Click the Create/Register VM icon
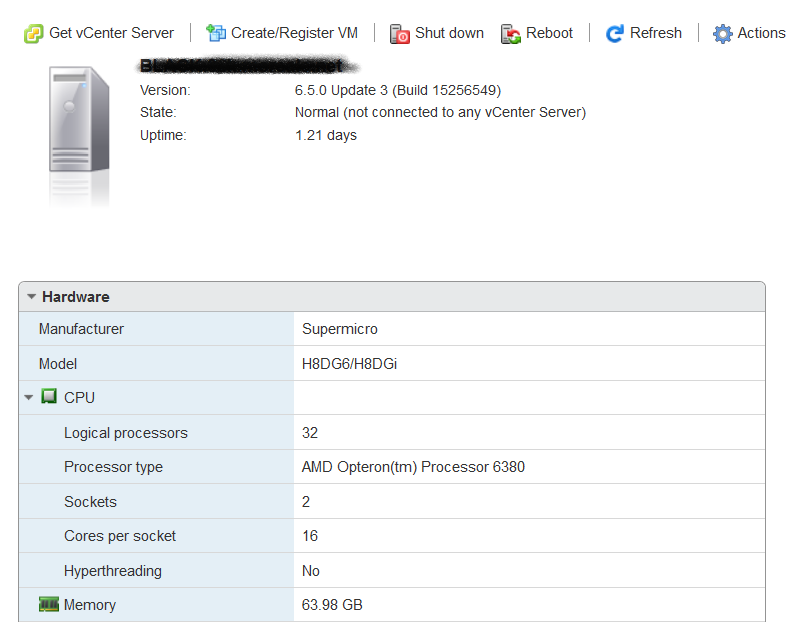795x622 pixels. (x=215, y=34)
